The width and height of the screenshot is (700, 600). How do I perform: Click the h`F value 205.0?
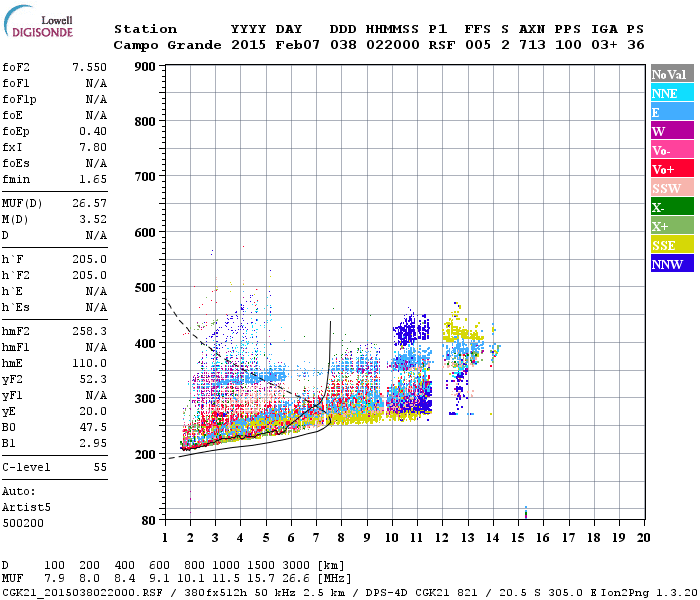(x=90, y=259)
